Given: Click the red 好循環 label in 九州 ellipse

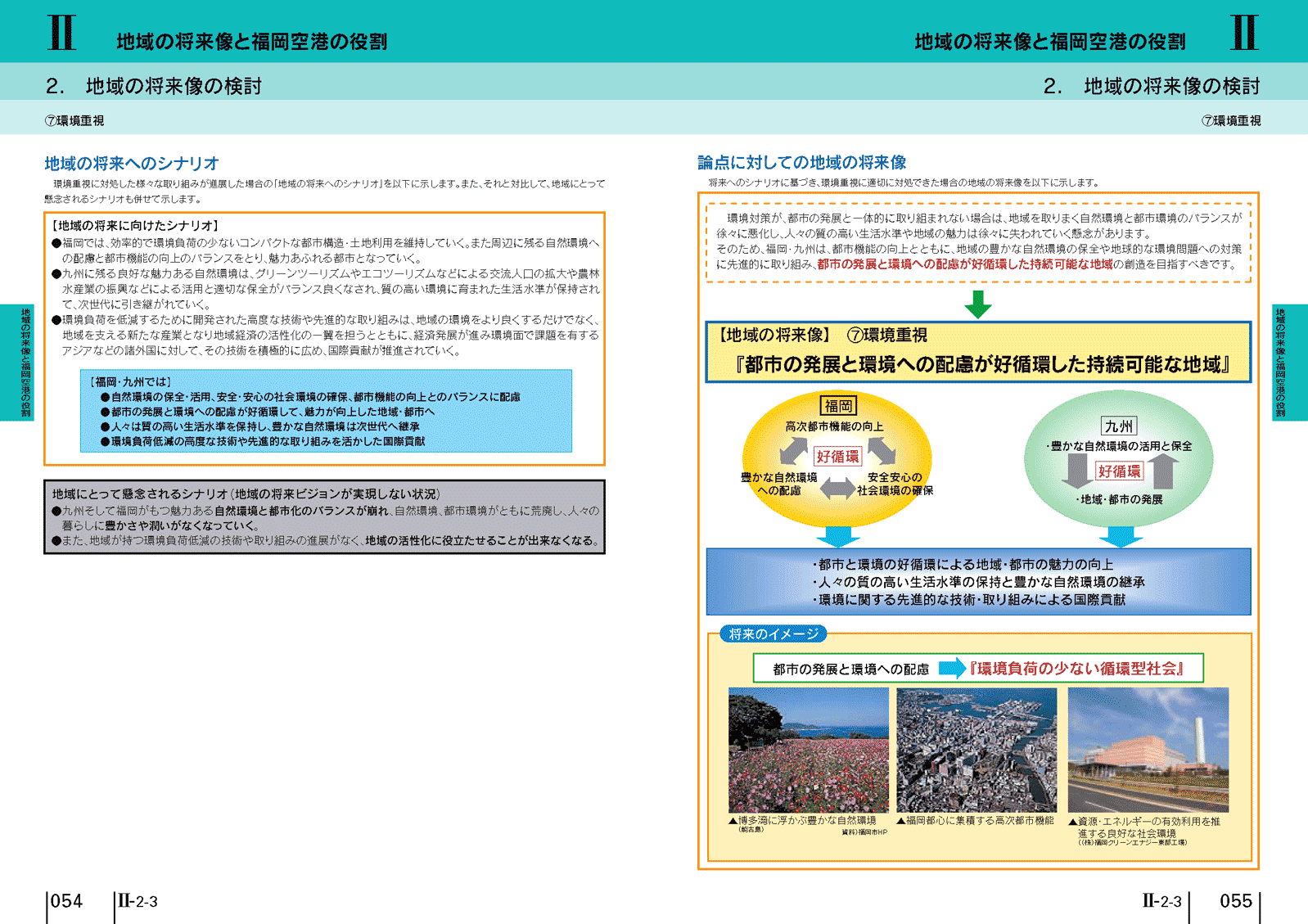Looking at the screenshot, I should [1119, 471].
